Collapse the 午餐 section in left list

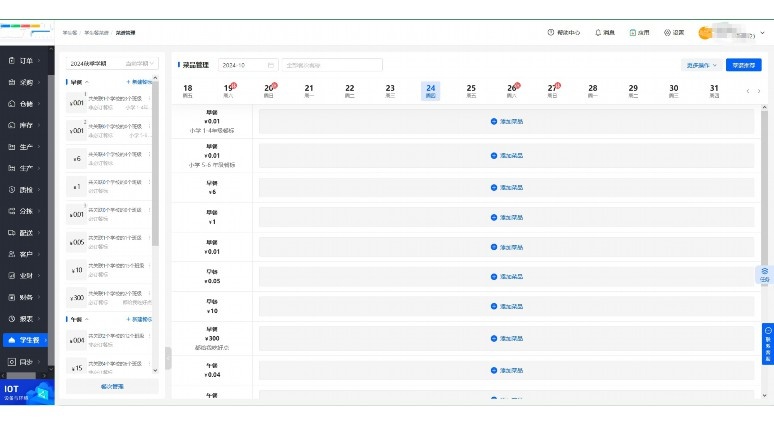pos(87,319)
